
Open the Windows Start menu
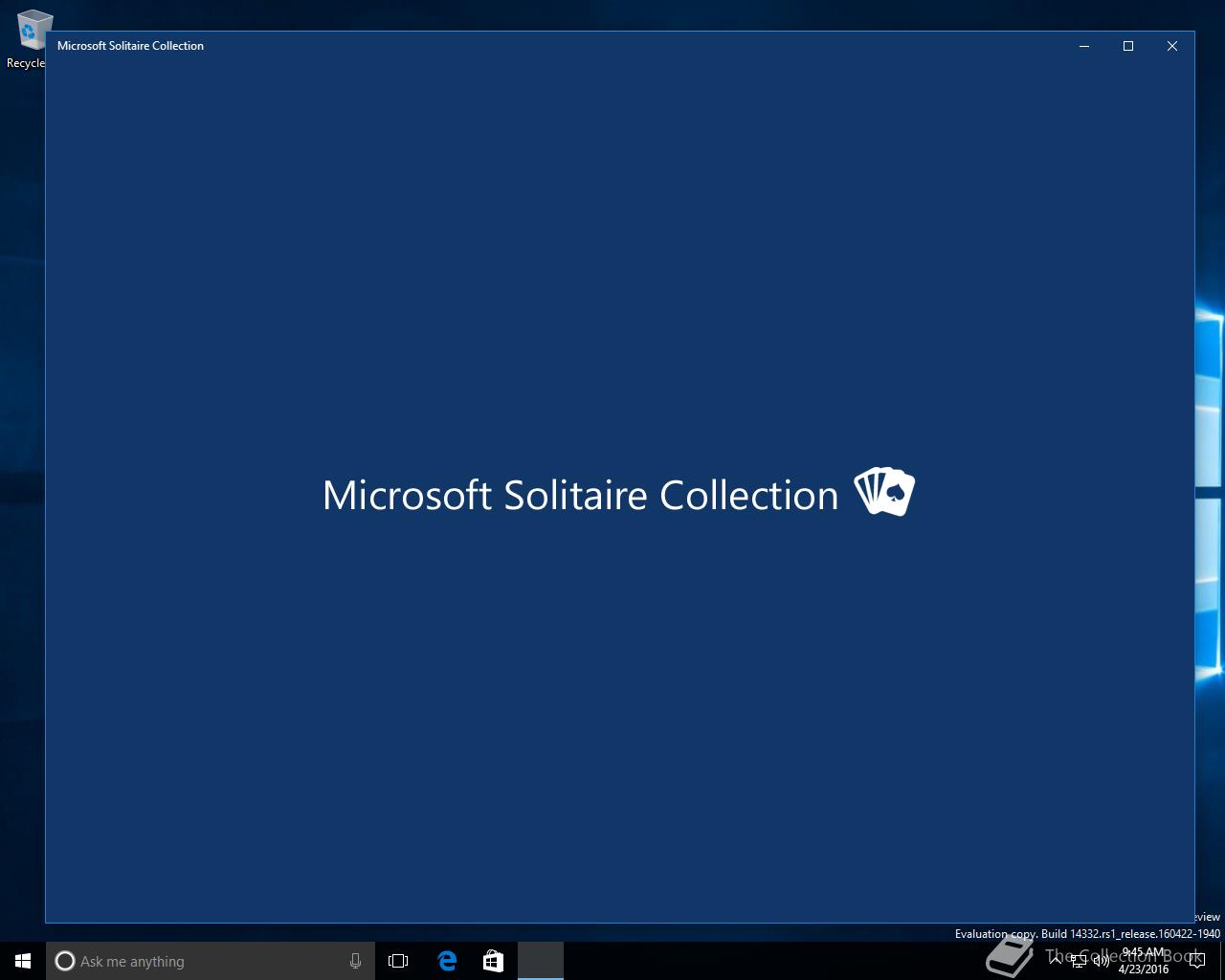pos(23,961)
